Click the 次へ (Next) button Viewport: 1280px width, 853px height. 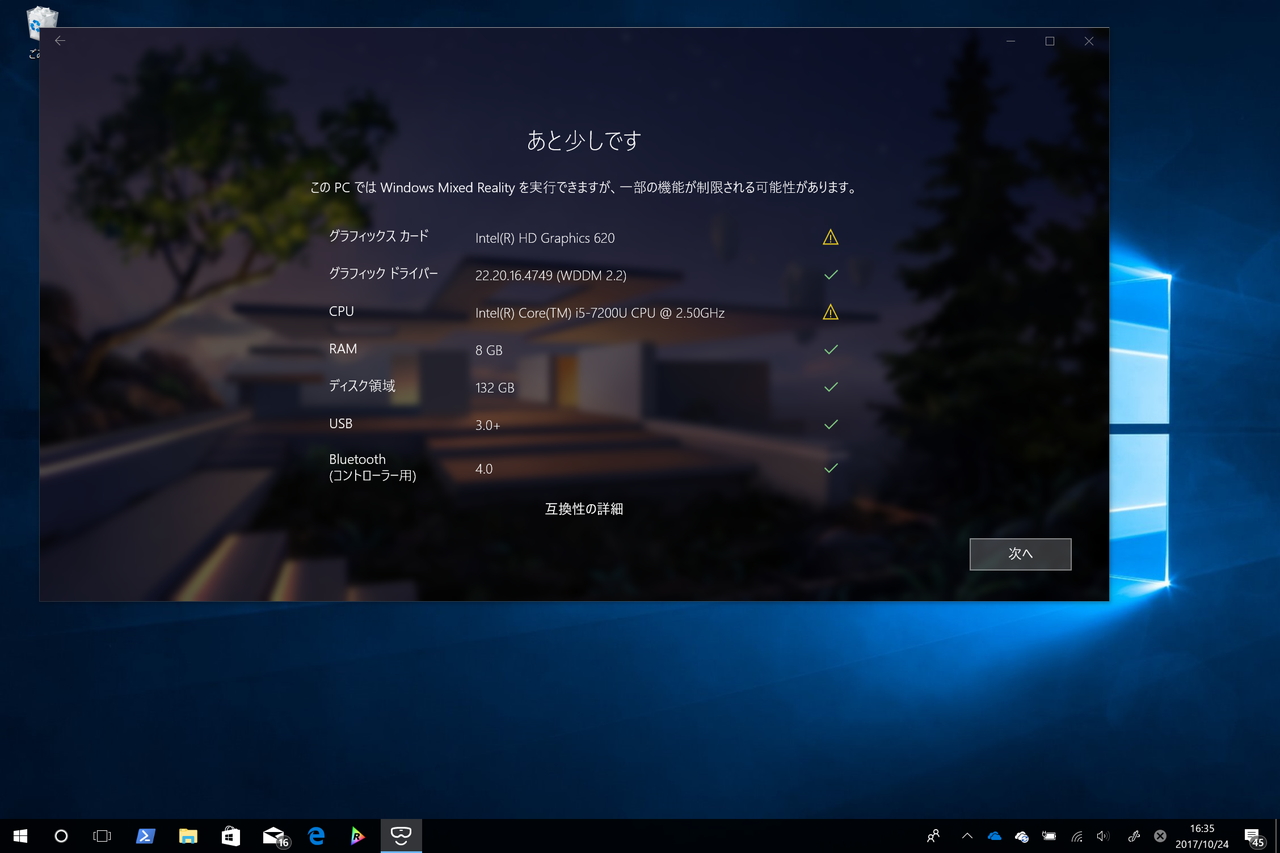[x=1020, y=554]
